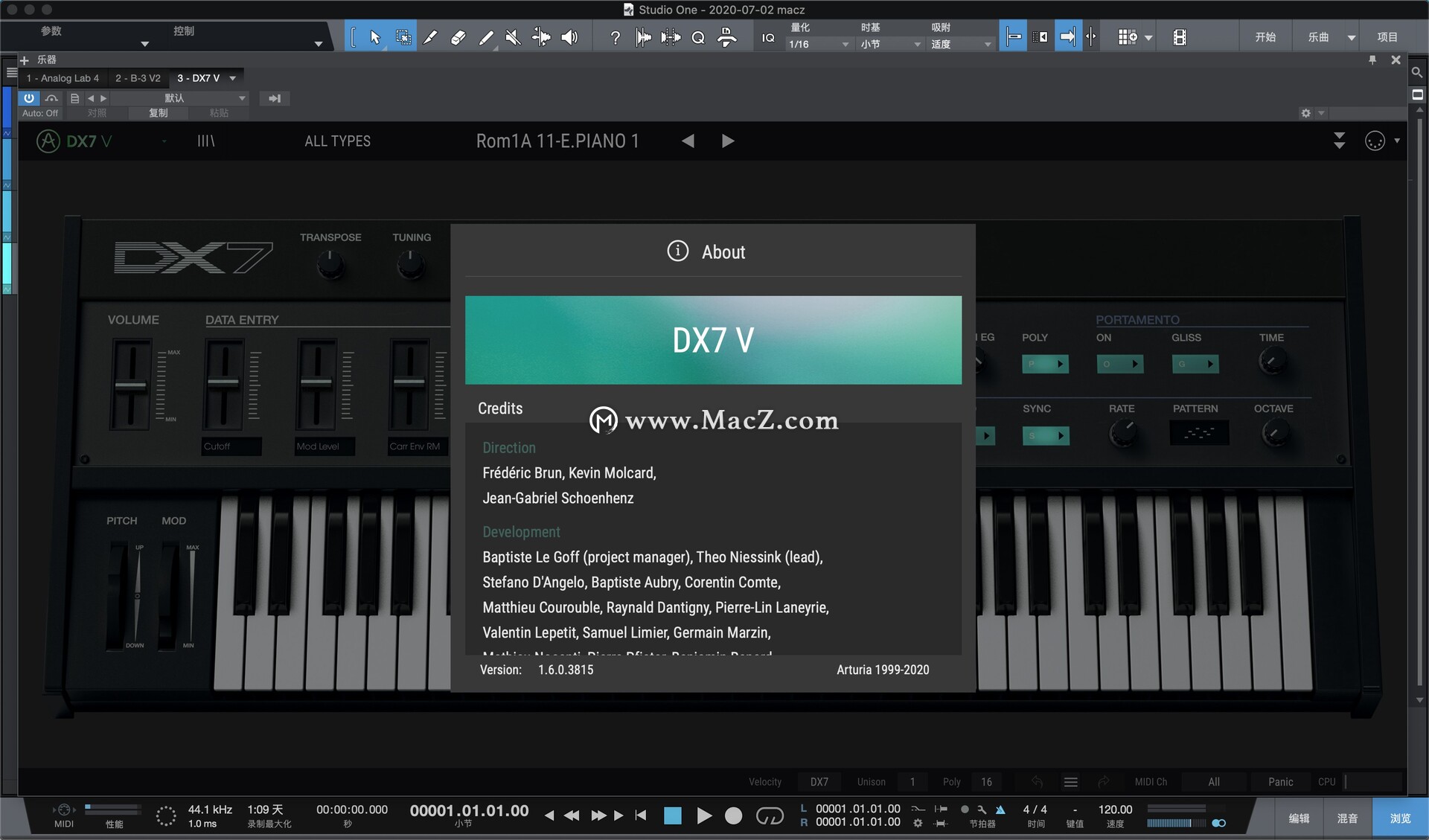This screenshot has width=1429, height=840.
Task: Open the snap 适度 dropdown
Action: click(x=961, y=44)
